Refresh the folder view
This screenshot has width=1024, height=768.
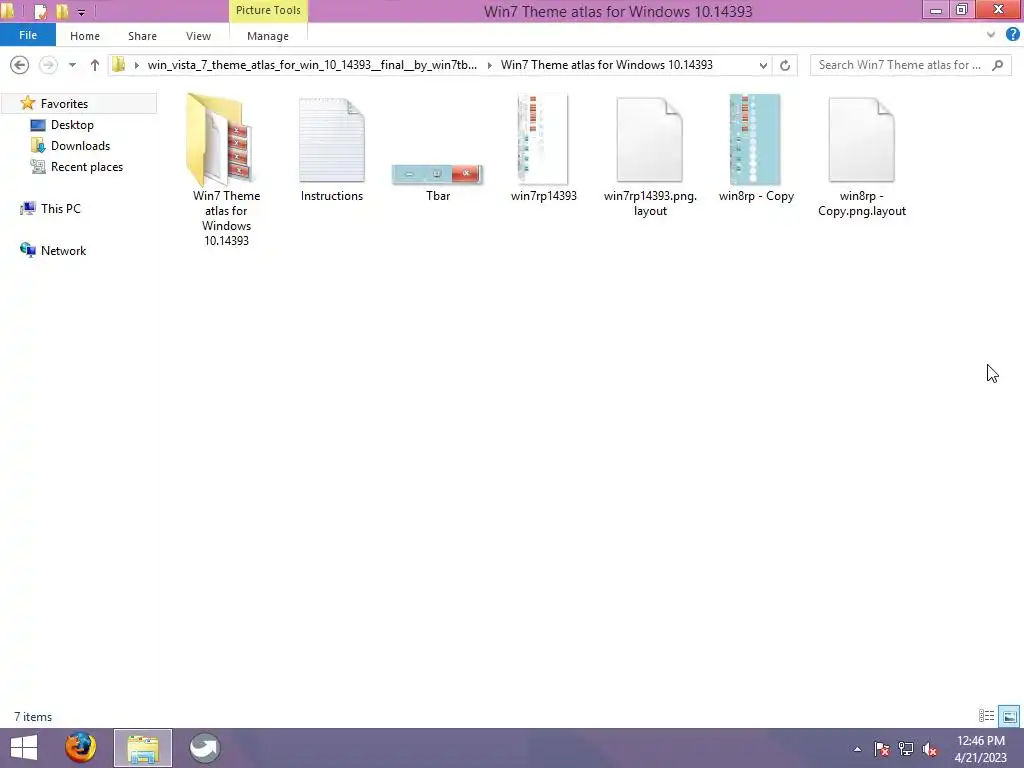(785, 65)
